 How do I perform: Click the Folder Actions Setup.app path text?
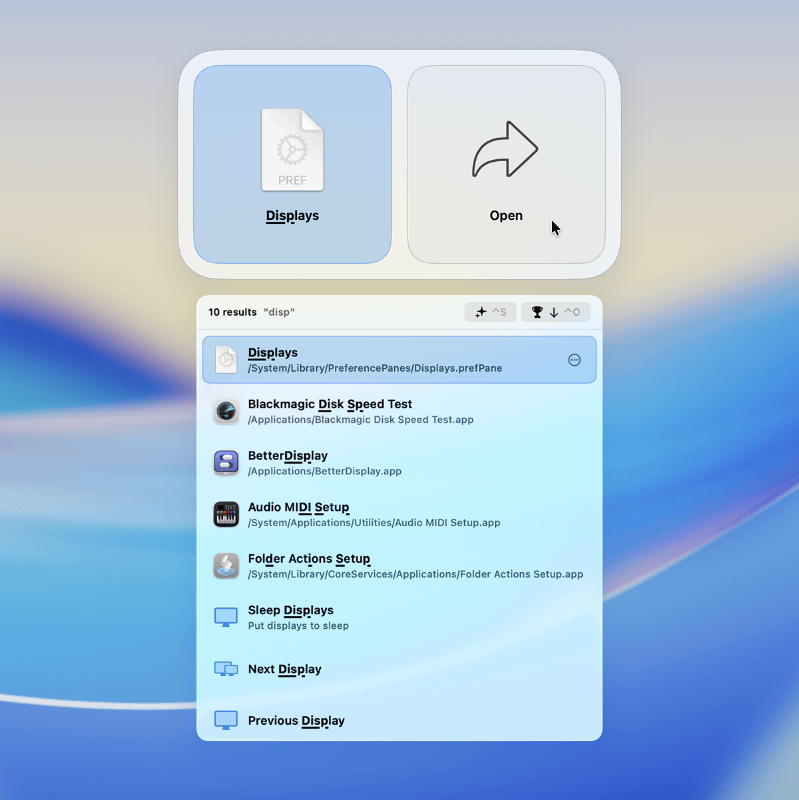pyautogui.click(x=415, y=574)
